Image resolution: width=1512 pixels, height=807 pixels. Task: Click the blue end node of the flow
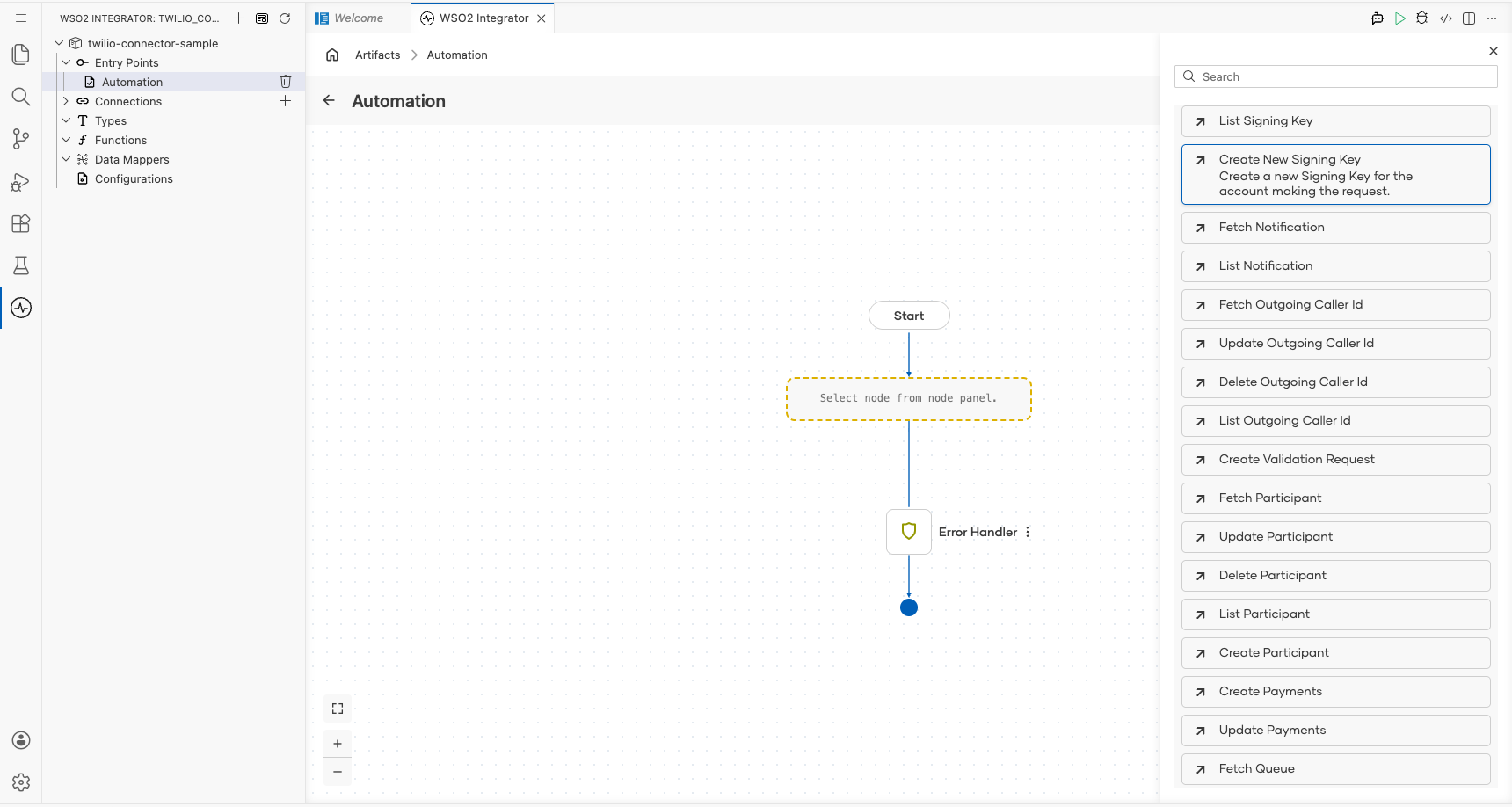click(x=909, y=607)
